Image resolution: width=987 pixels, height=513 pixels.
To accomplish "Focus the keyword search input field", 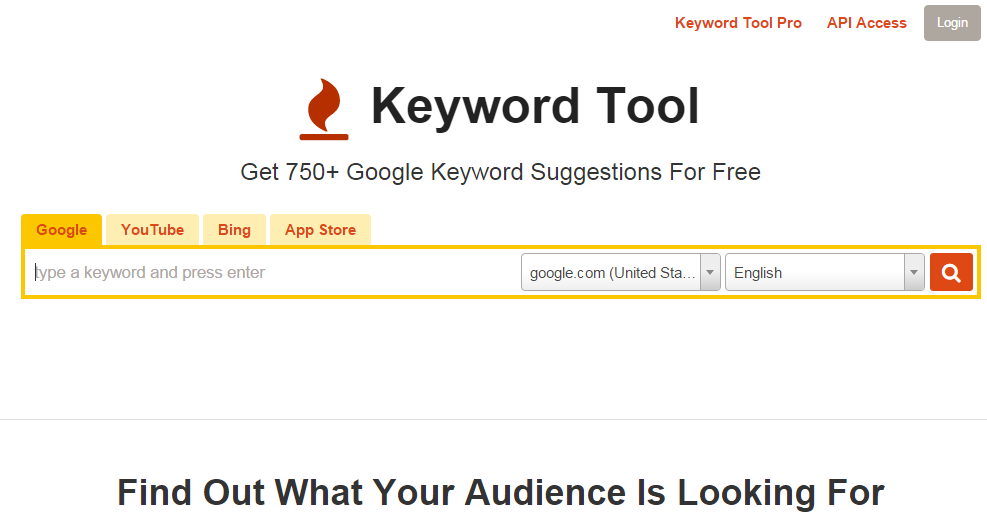I will click(x=272, y=272).
